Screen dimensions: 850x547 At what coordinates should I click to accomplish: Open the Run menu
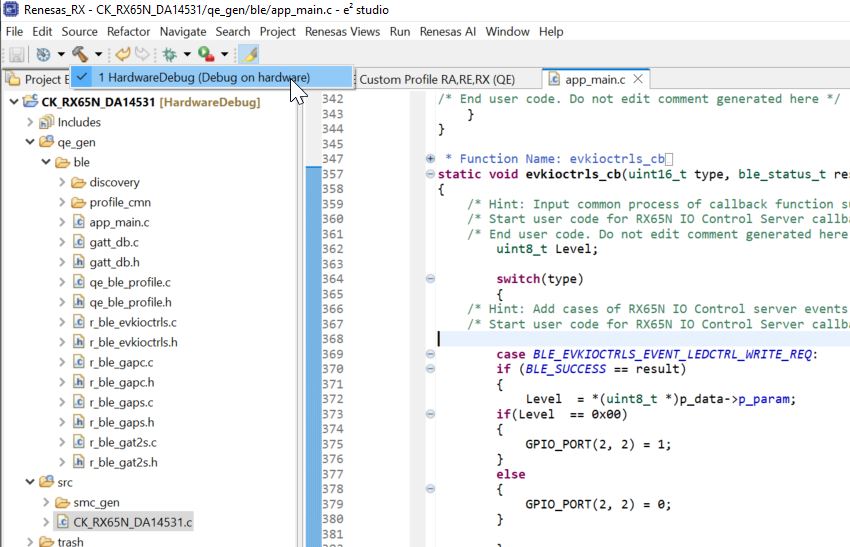tap(400, 31)
